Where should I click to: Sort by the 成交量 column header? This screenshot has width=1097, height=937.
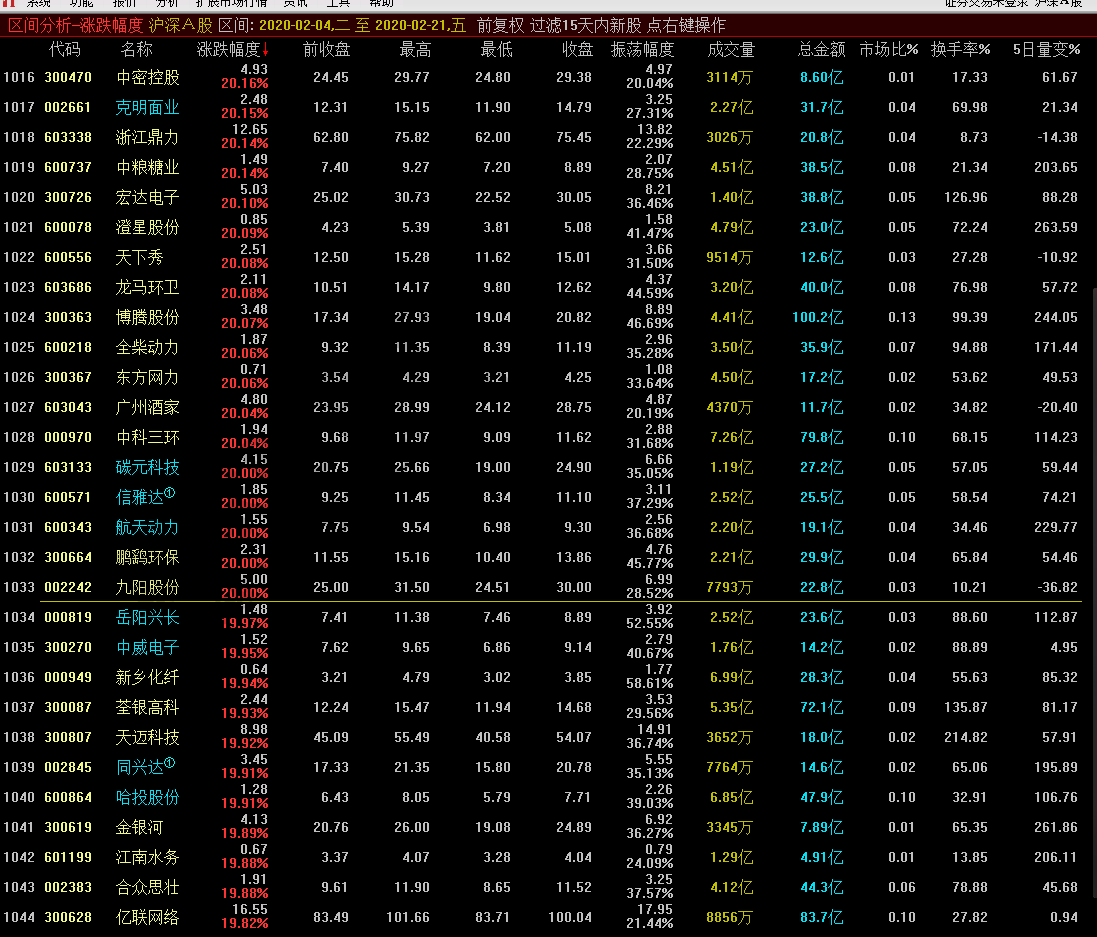(x=730, y=49)
